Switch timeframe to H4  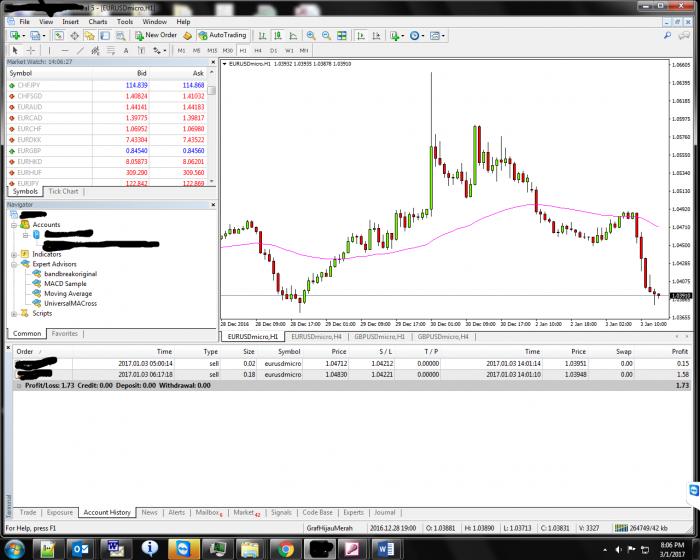point(258,50)
